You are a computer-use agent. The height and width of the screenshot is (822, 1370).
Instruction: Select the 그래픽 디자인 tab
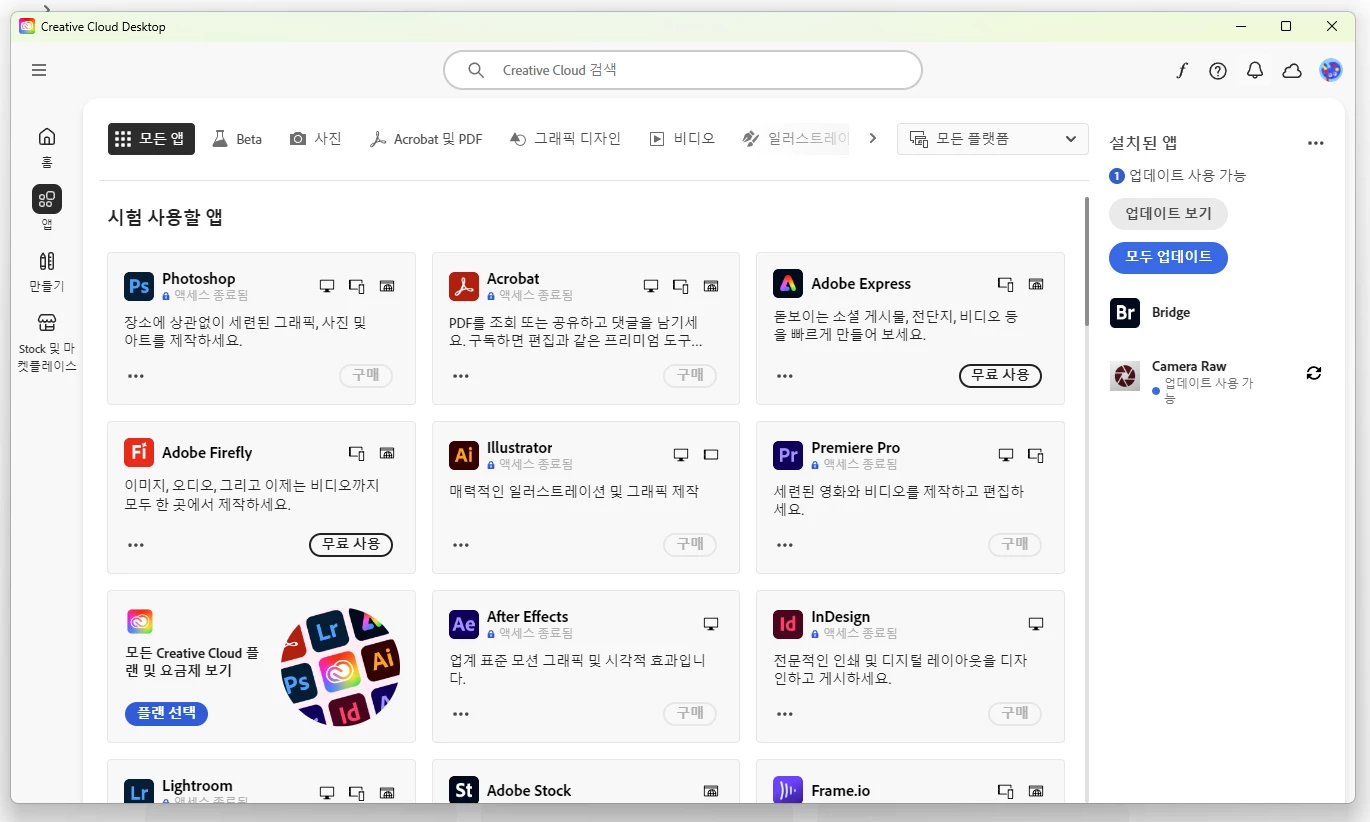click(x=565, y=139)
